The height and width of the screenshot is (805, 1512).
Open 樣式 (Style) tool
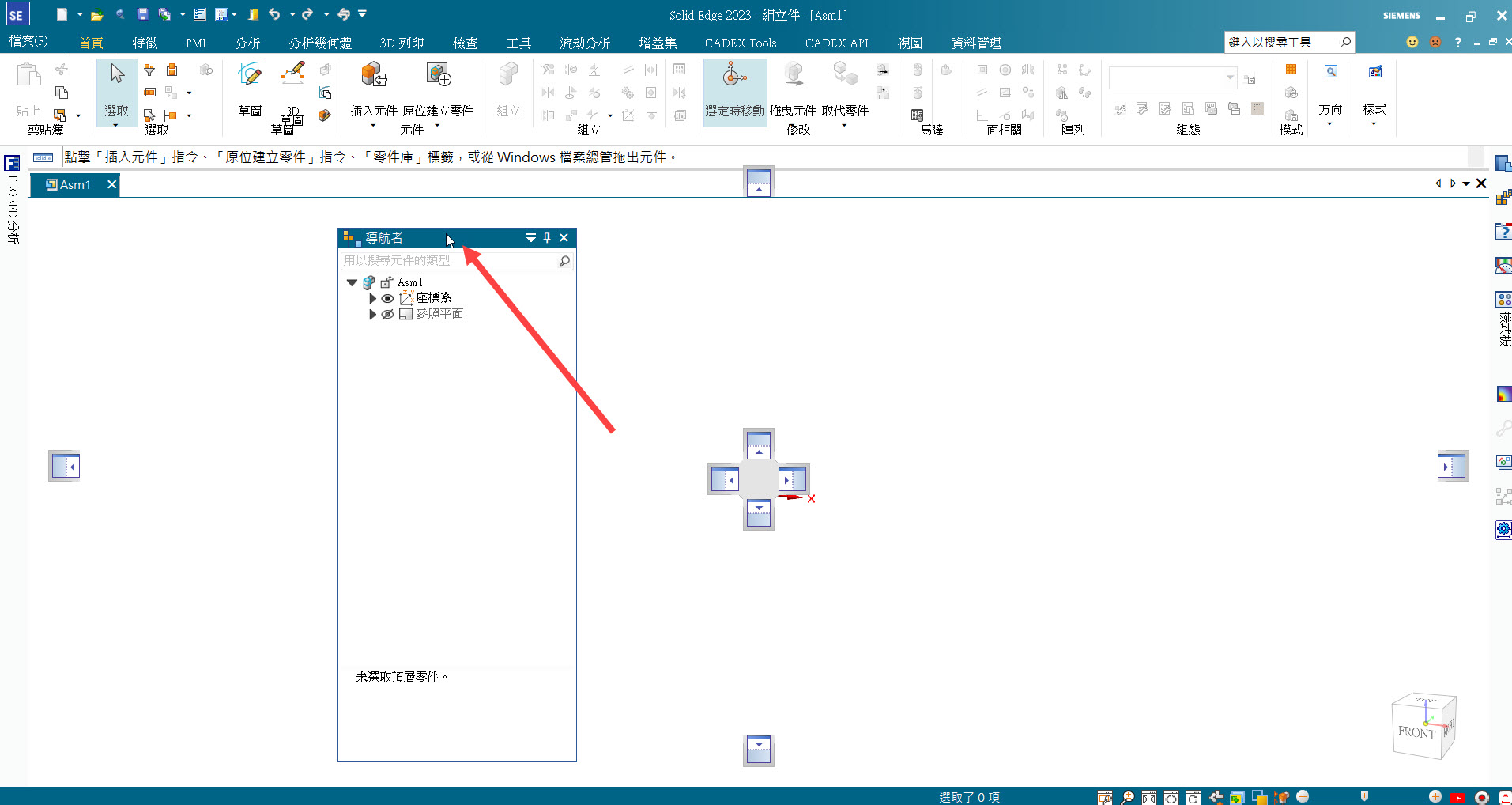[x=1375, y=72]
